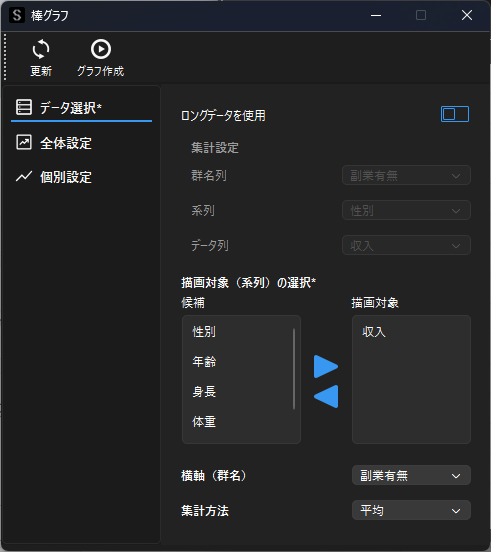Minimize the 棒グラフ window
491x552 pixels.
(376, 15)
